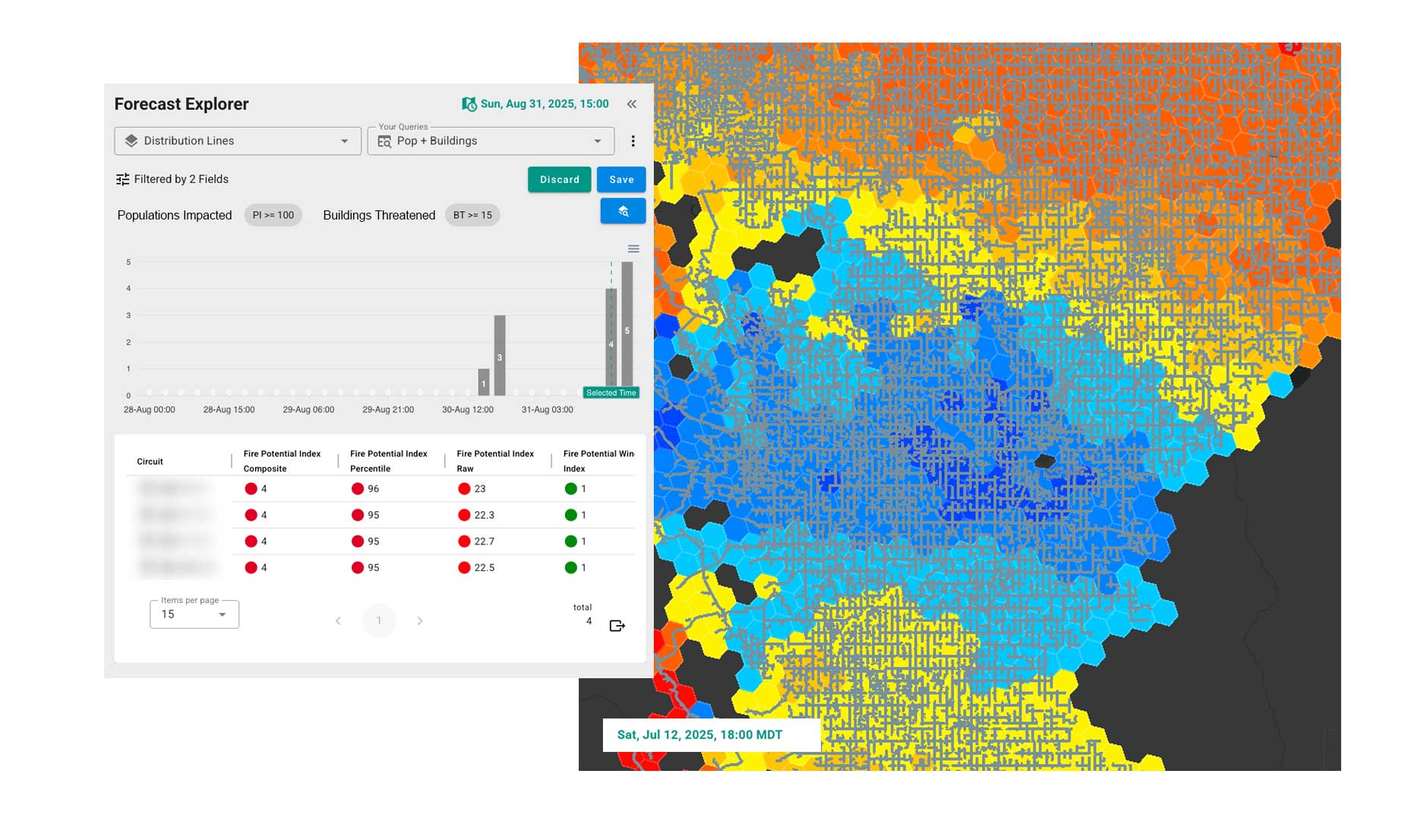Screen dimensions: 1408x840
Task: Save the current query filters
Action: 621,180
